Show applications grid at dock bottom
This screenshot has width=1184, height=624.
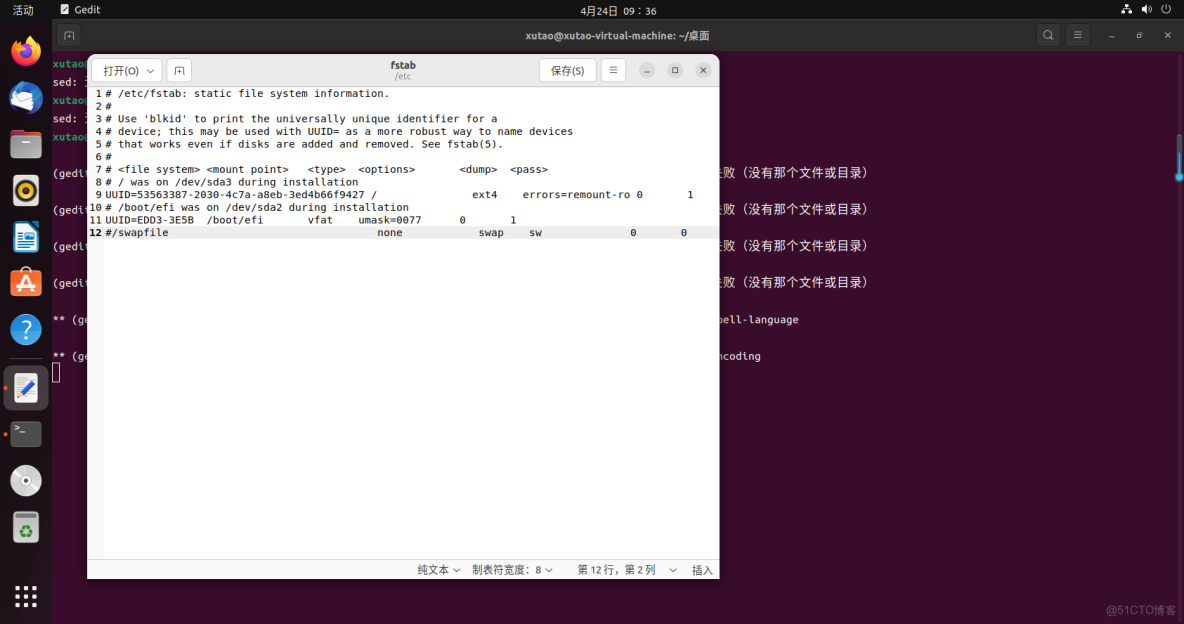pyautogui.click(x=26, y=596)
